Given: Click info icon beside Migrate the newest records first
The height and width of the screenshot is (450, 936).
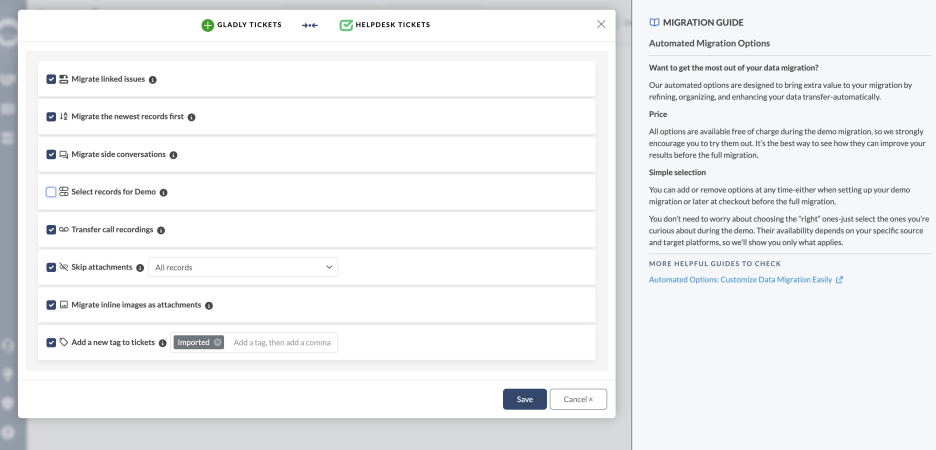Looking at the screenshot, I should (192, 118).
